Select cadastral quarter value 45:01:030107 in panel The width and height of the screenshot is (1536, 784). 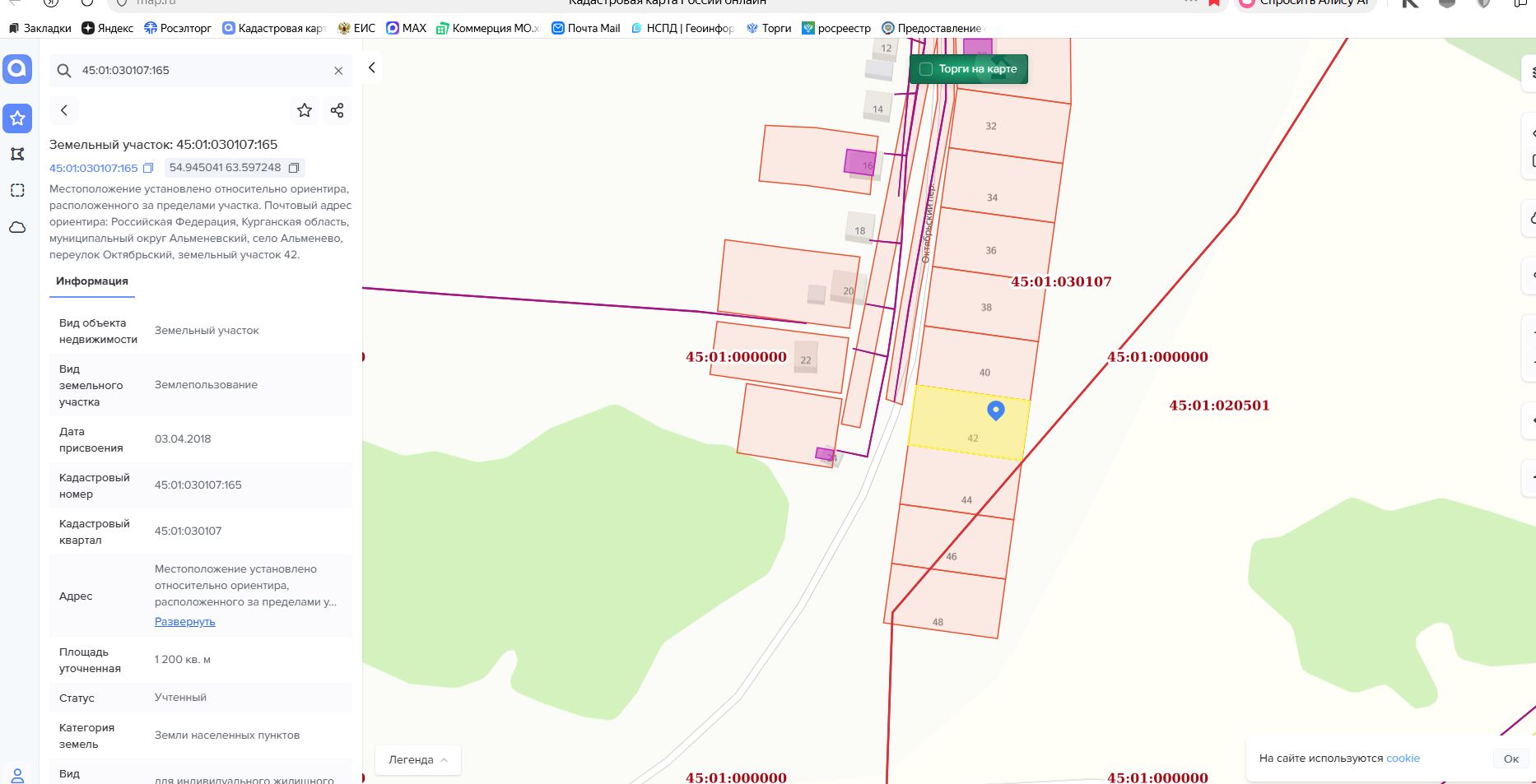188,531
